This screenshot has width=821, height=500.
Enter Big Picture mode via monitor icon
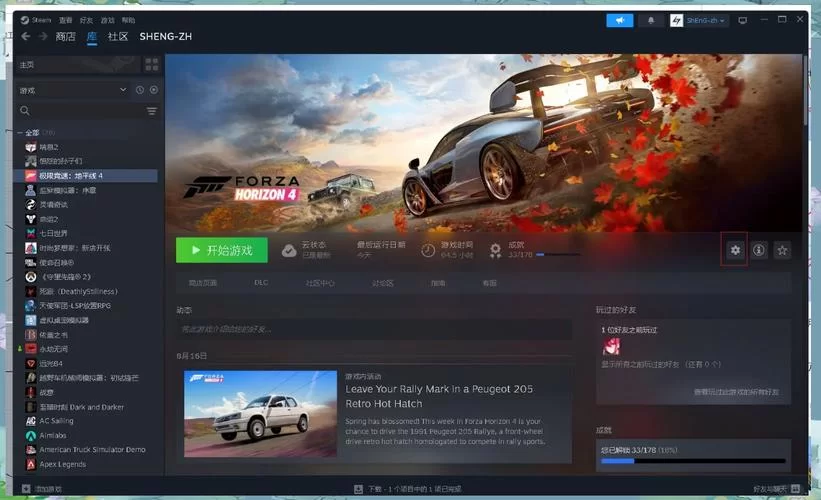(x=742, y=20)
